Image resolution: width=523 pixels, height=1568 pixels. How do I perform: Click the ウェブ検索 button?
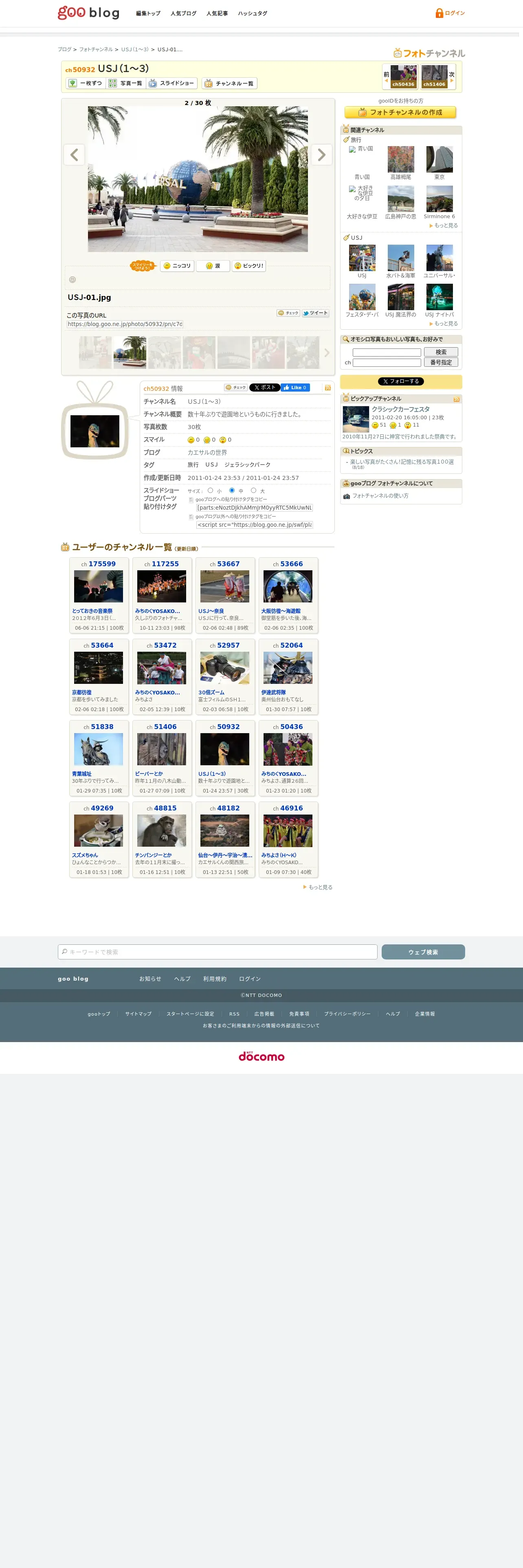tap(423, 952)
